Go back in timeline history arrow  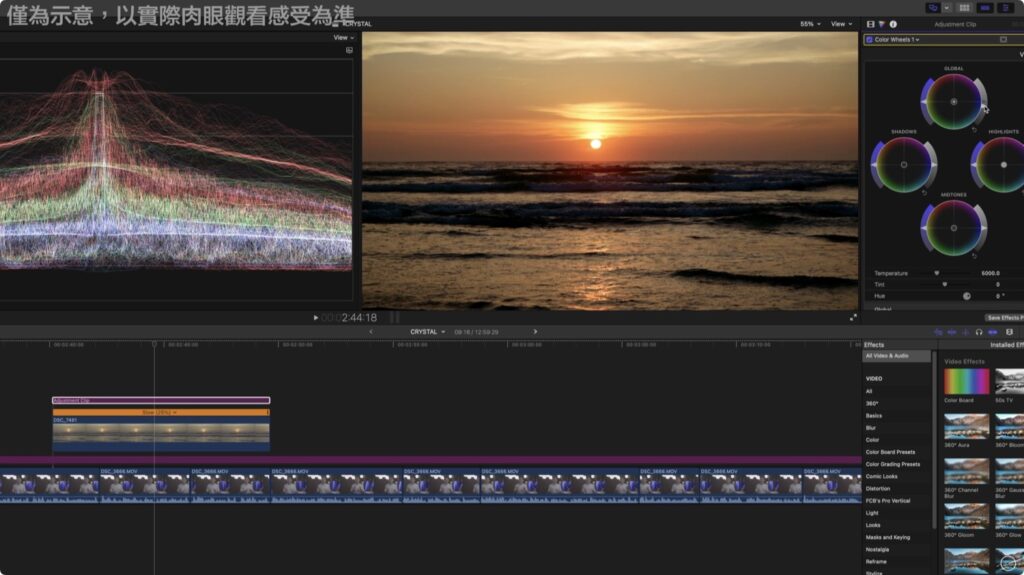[x=371, y=332]
